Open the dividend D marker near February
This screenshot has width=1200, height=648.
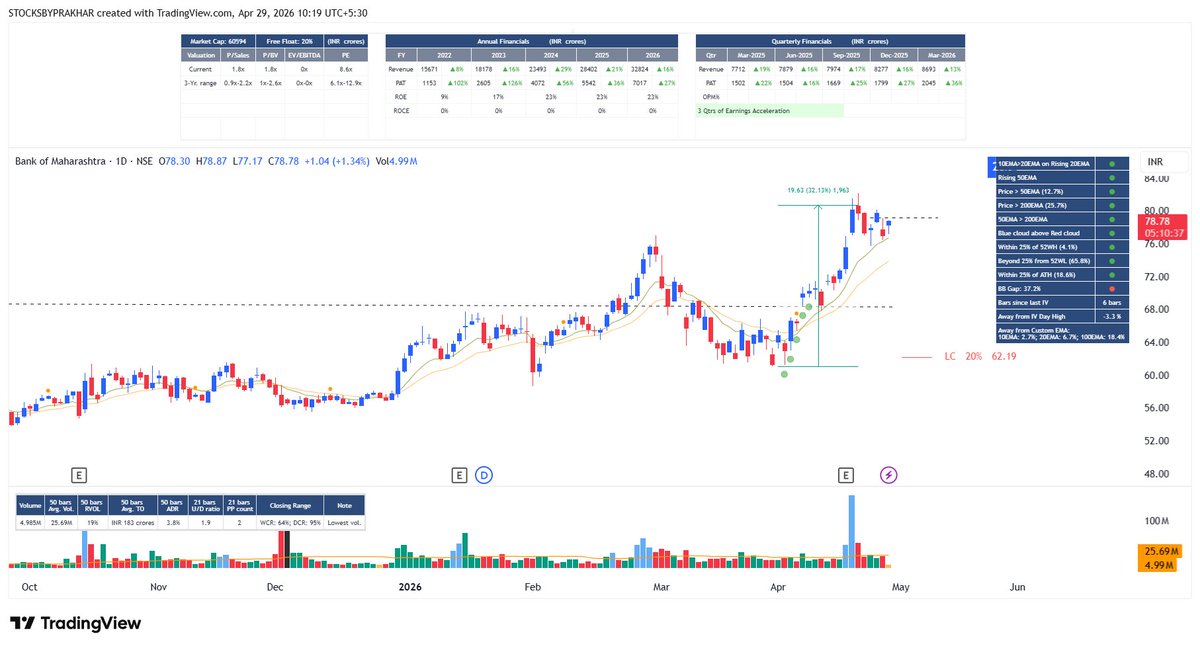(484, 475)
